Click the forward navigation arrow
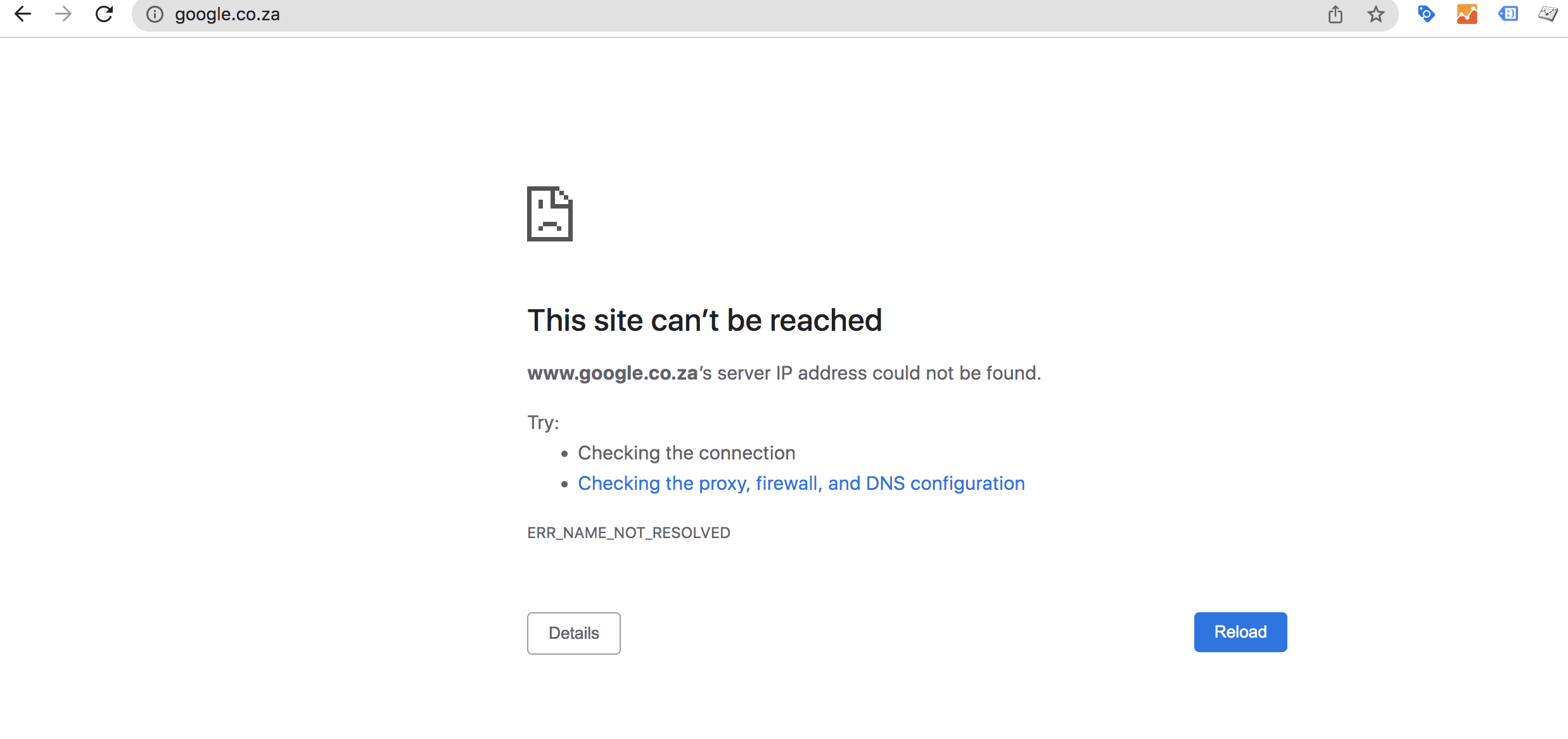 [63, 14]
